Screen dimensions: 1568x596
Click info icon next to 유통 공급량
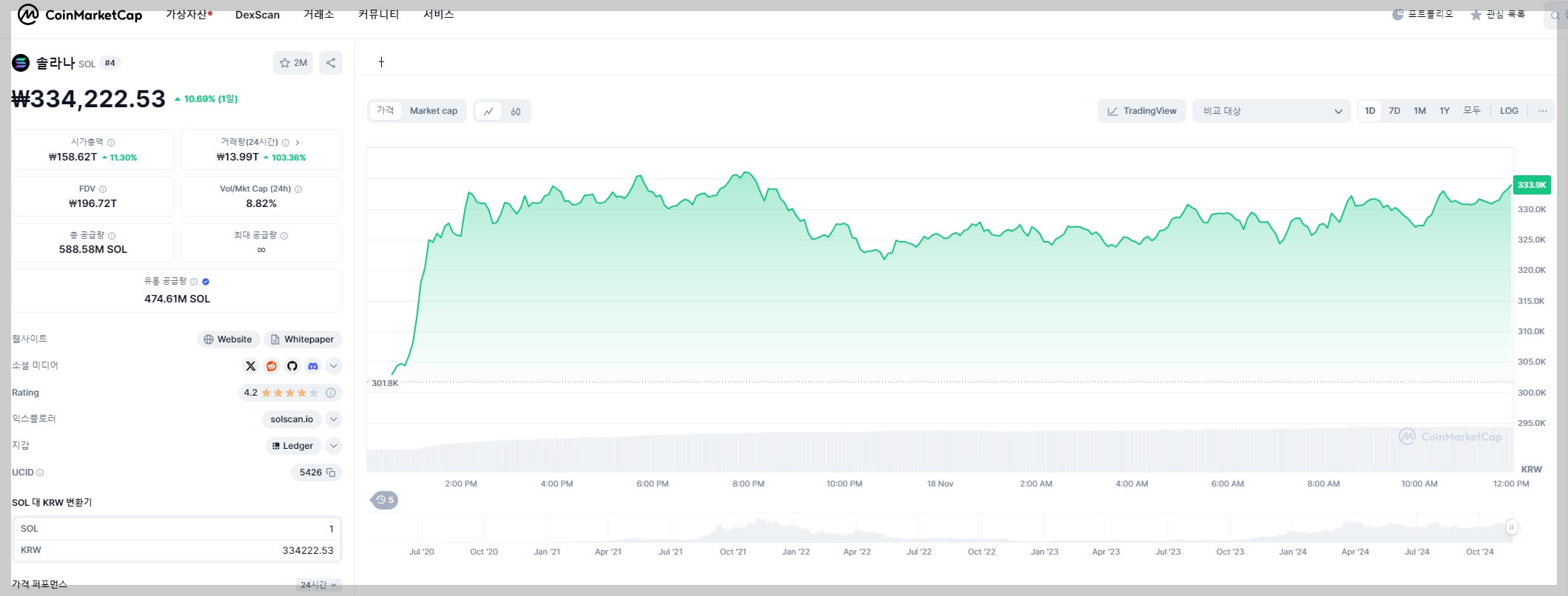[194, 282]
